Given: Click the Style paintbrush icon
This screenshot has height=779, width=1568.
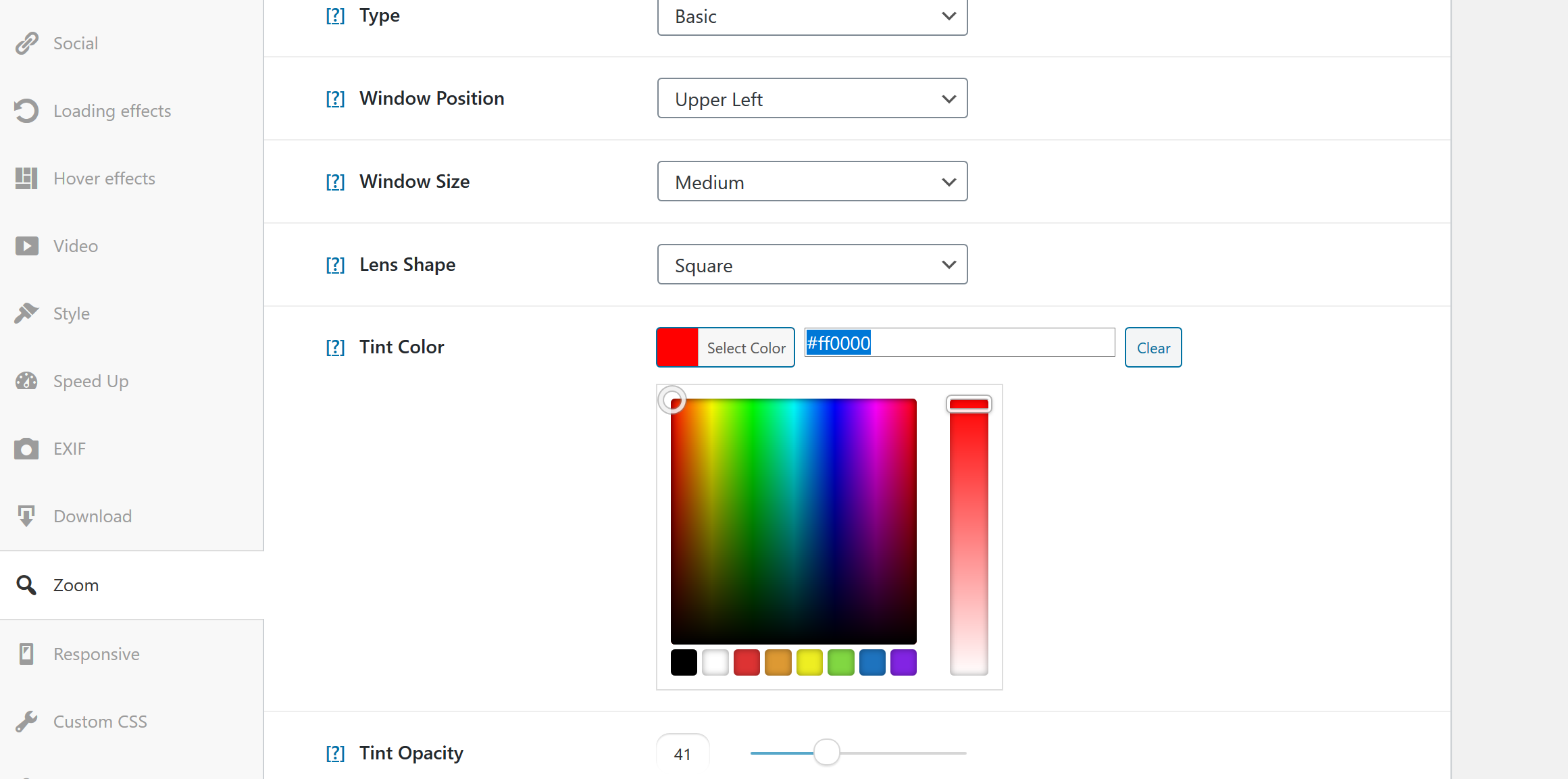Looking at the screenshot, I should click(26, 313).
